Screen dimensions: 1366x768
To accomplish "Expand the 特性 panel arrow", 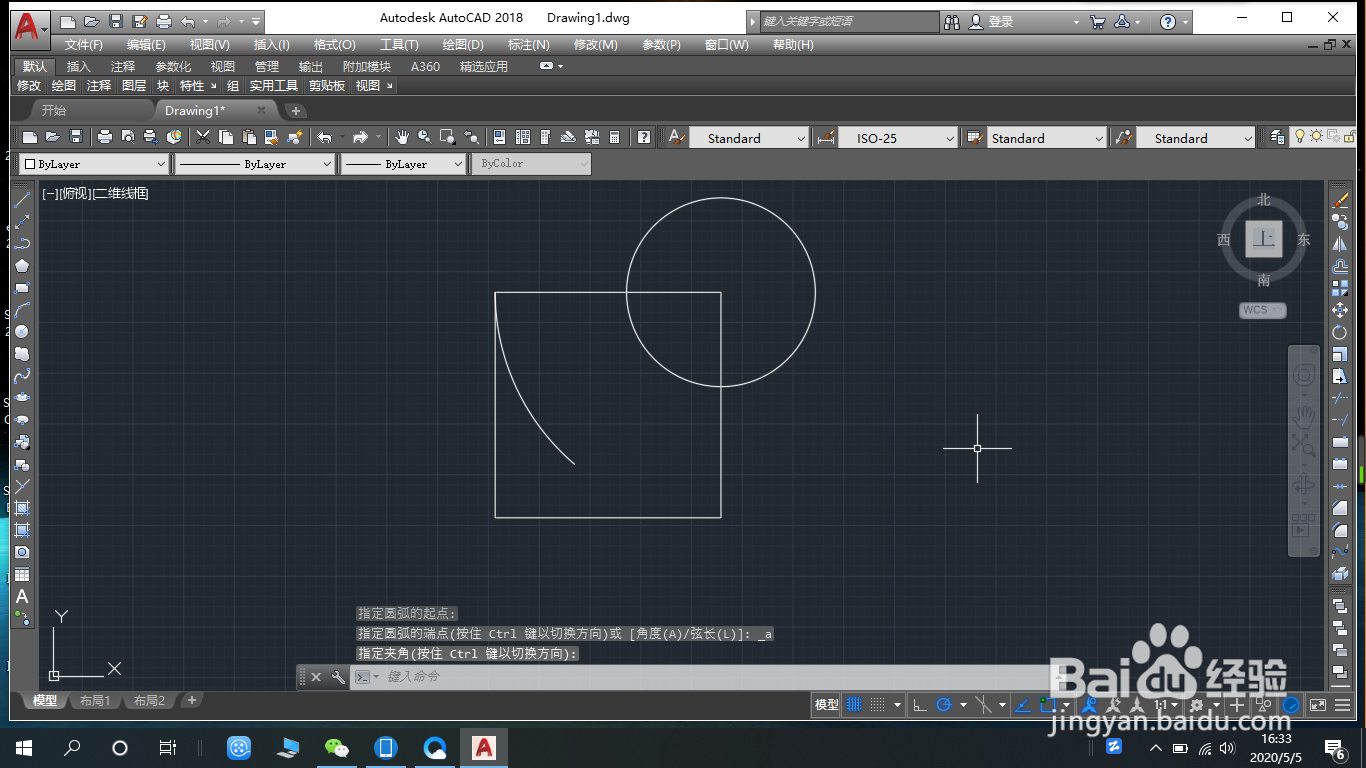I will [212, 86].
